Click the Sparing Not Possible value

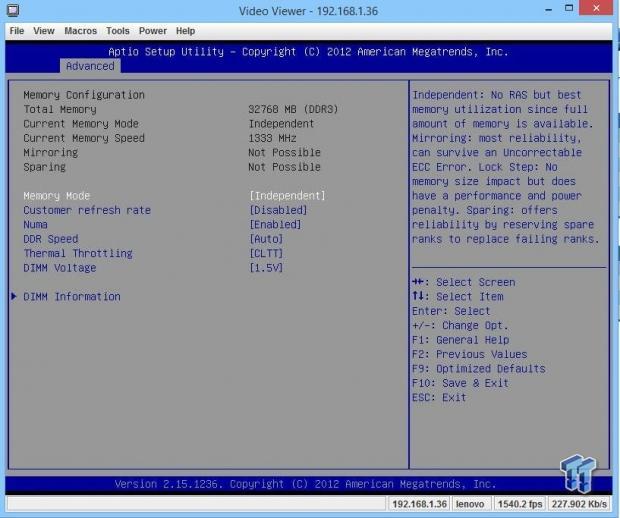[x=284, y=167]
